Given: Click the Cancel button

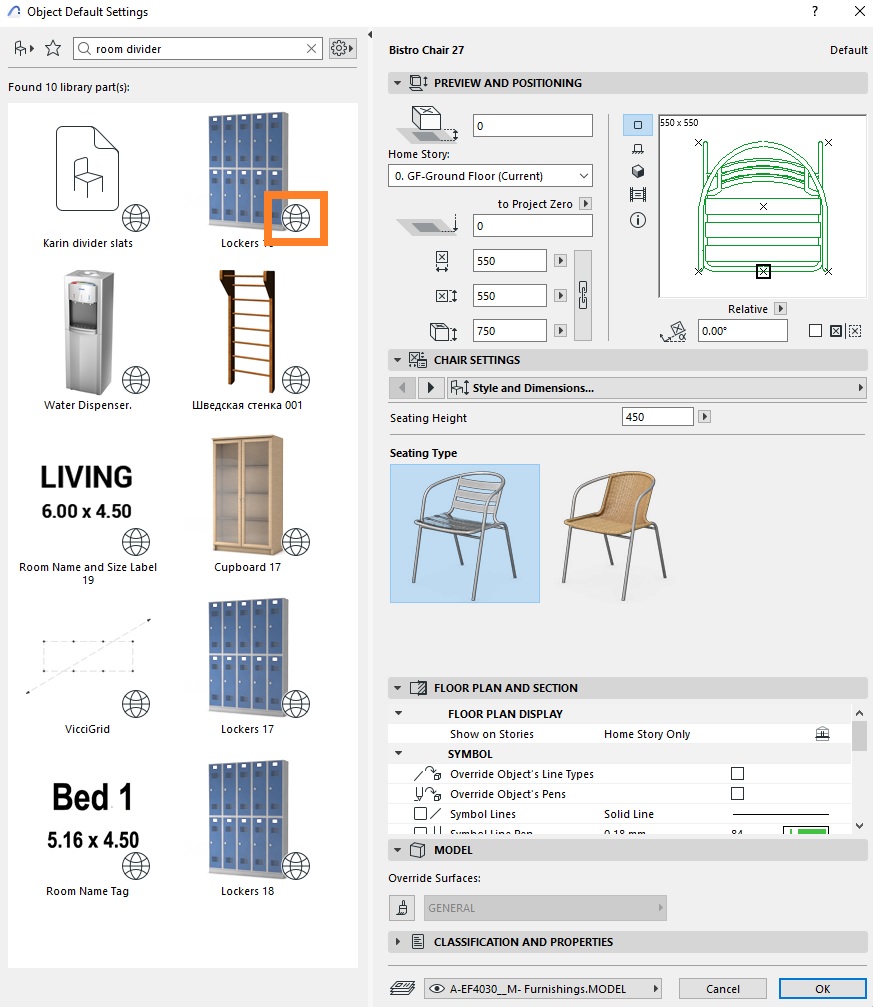Looking at the screenshot, I should 723,989.
